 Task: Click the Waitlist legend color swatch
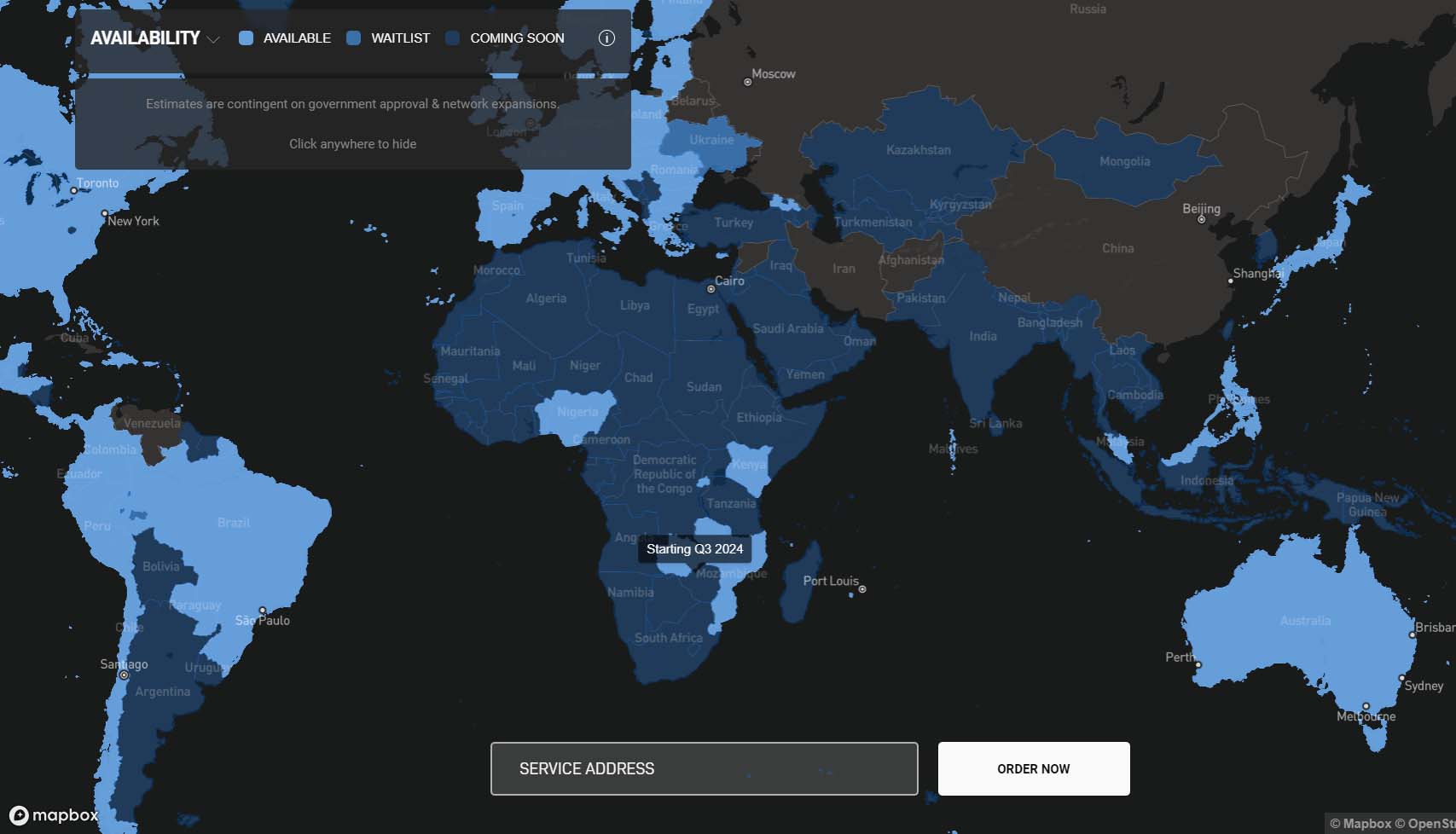[x=354, y=38]
